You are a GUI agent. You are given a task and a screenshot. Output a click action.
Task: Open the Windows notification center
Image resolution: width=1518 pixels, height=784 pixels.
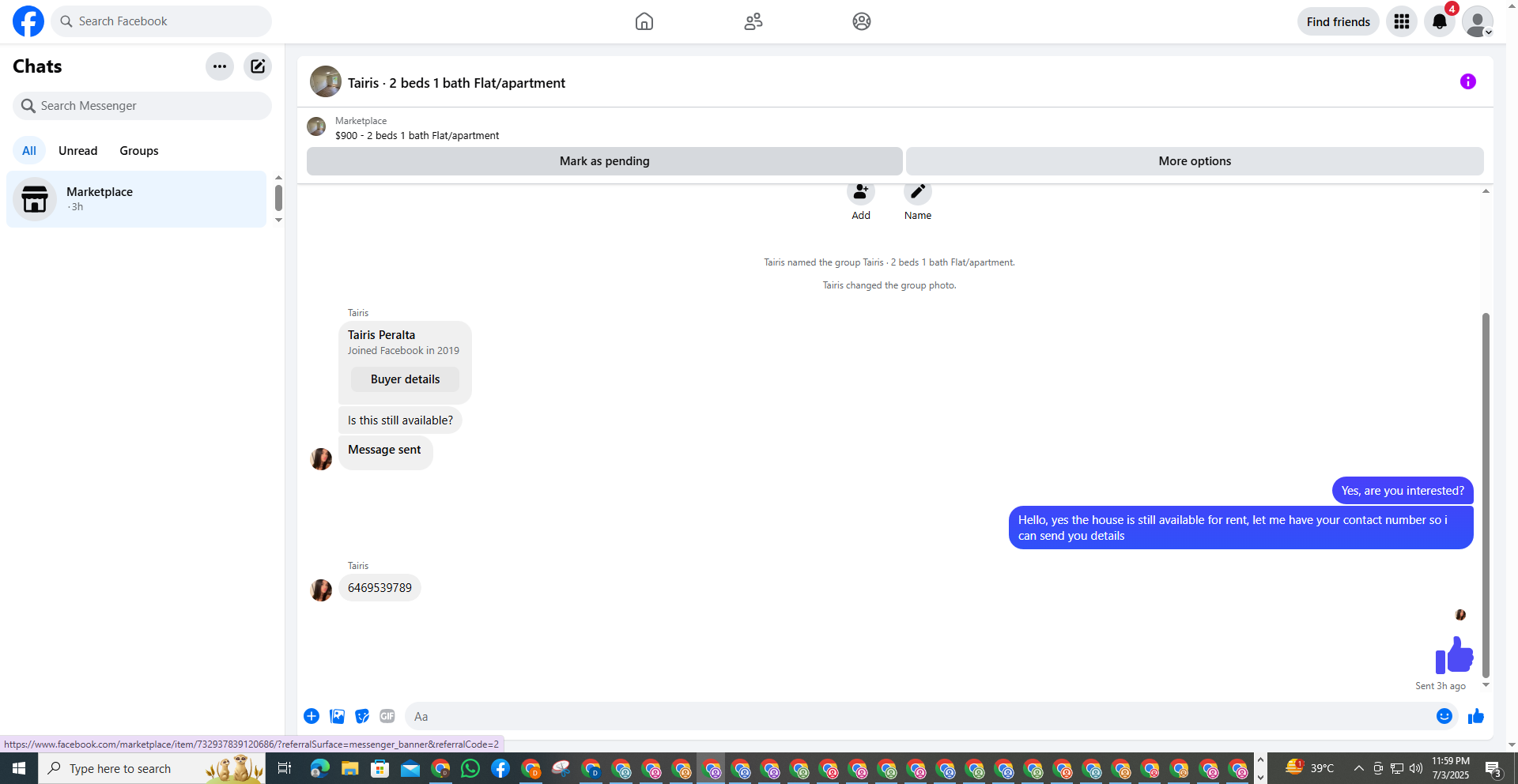(1493, 768)
